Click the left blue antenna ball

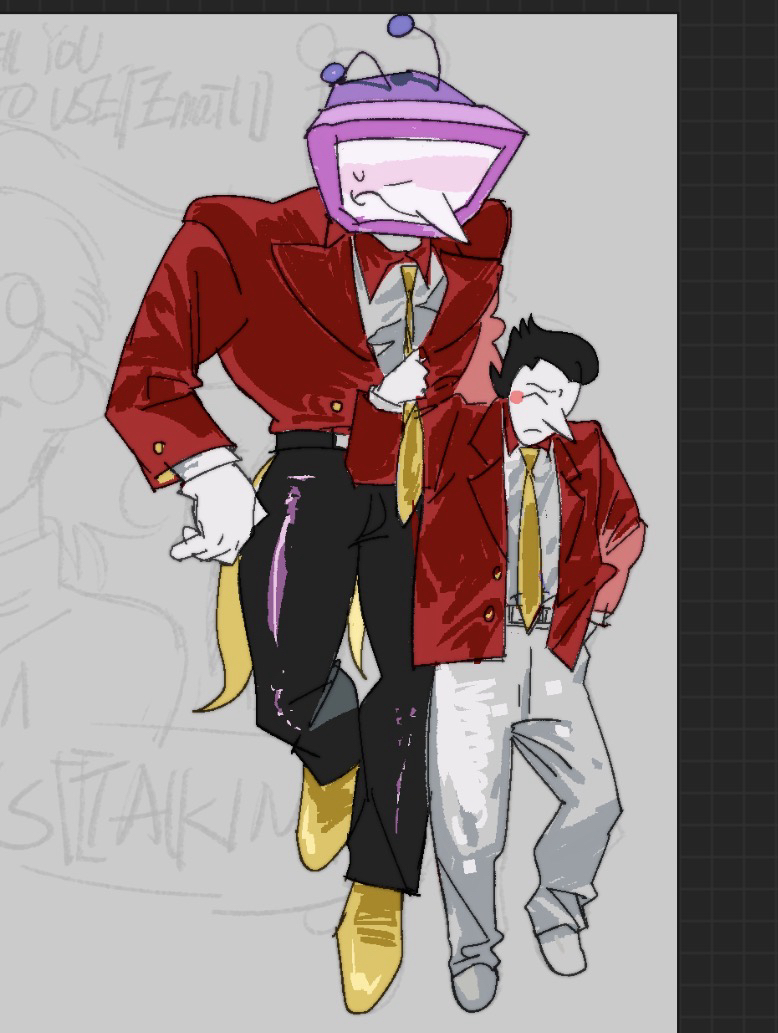pos(333,73)
